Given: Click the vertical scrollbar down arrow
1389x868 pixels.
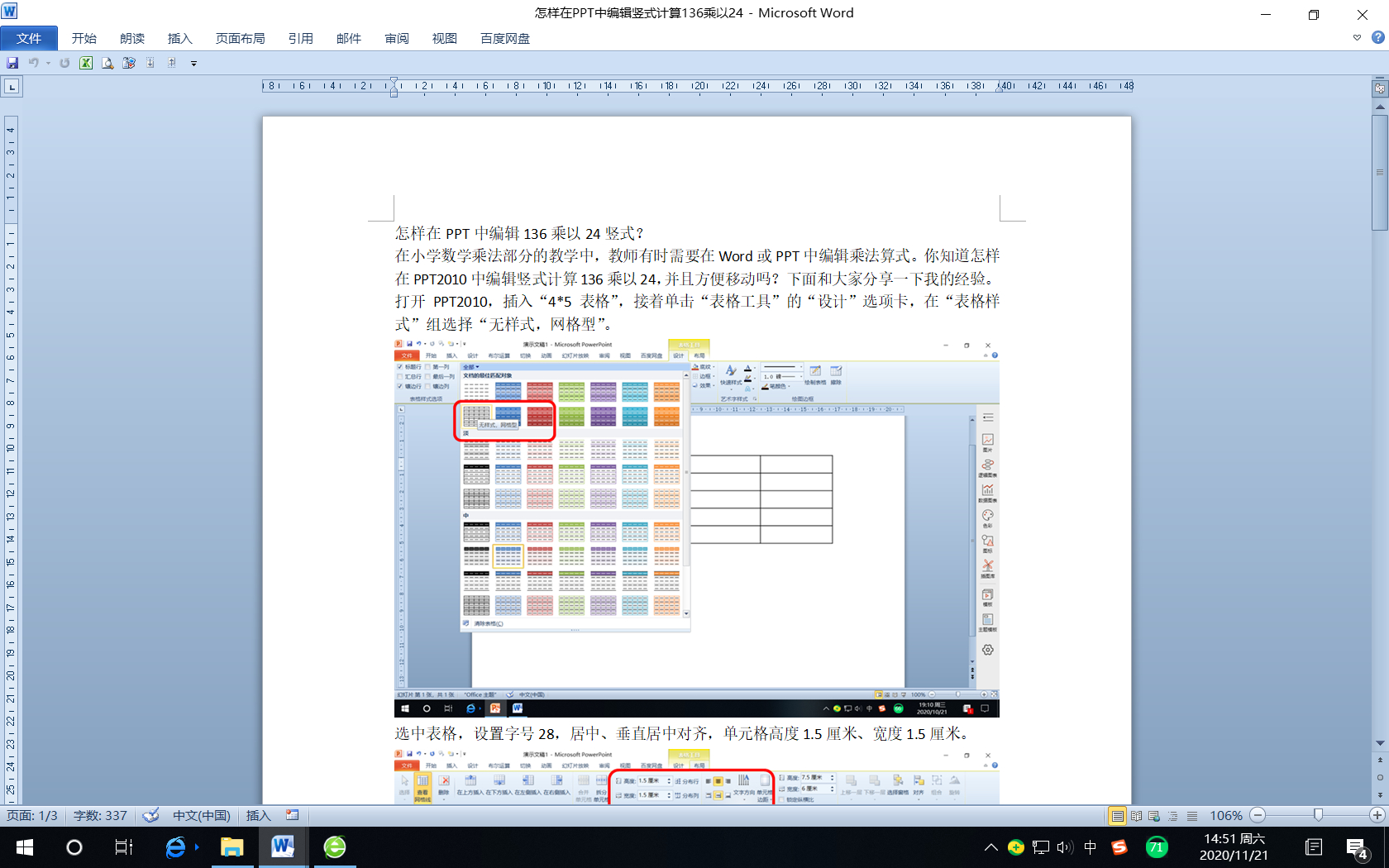Looking at the screenshot, I should (1380, 742).
